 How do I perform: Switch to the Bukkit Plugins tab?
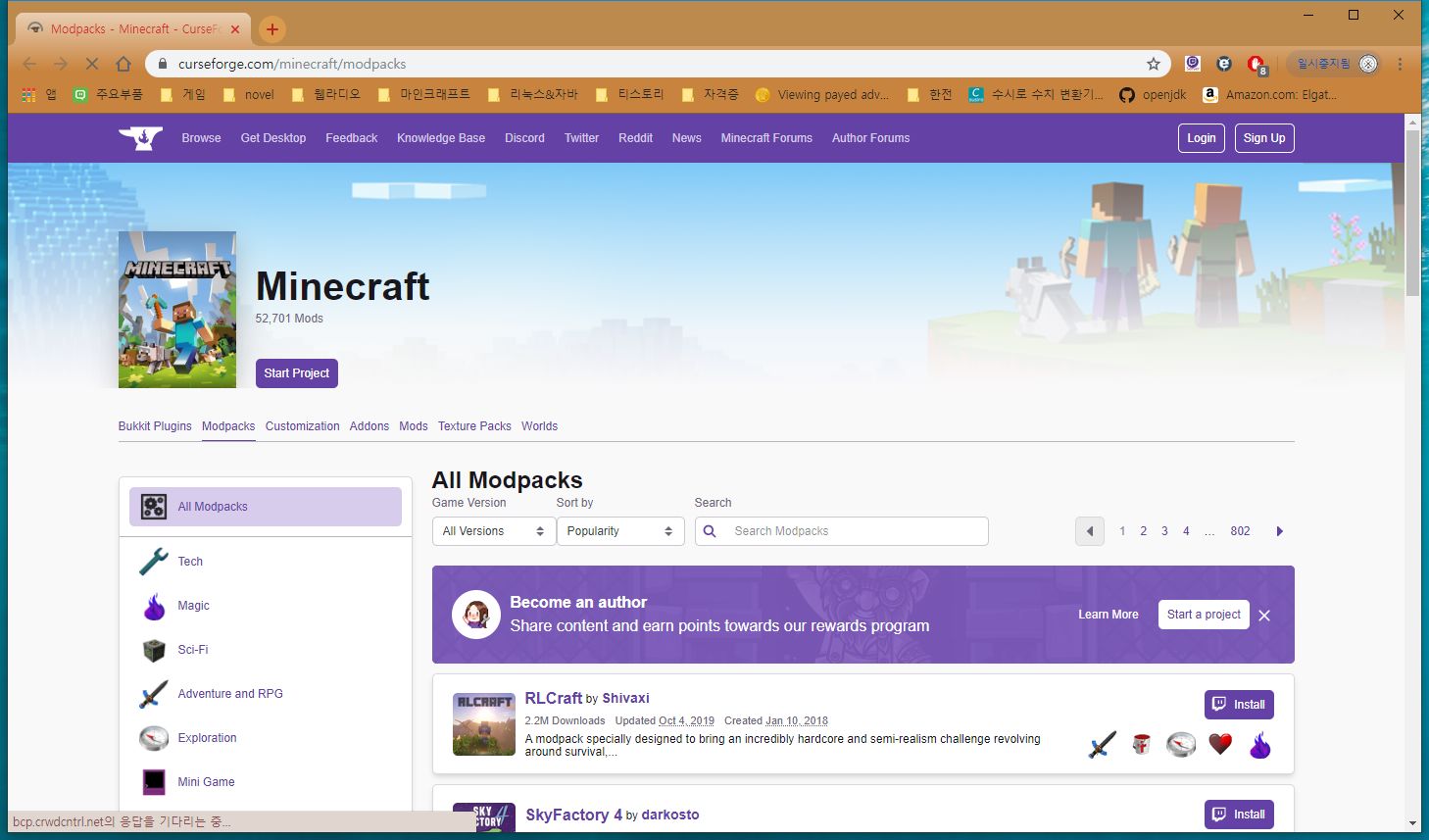155,426
